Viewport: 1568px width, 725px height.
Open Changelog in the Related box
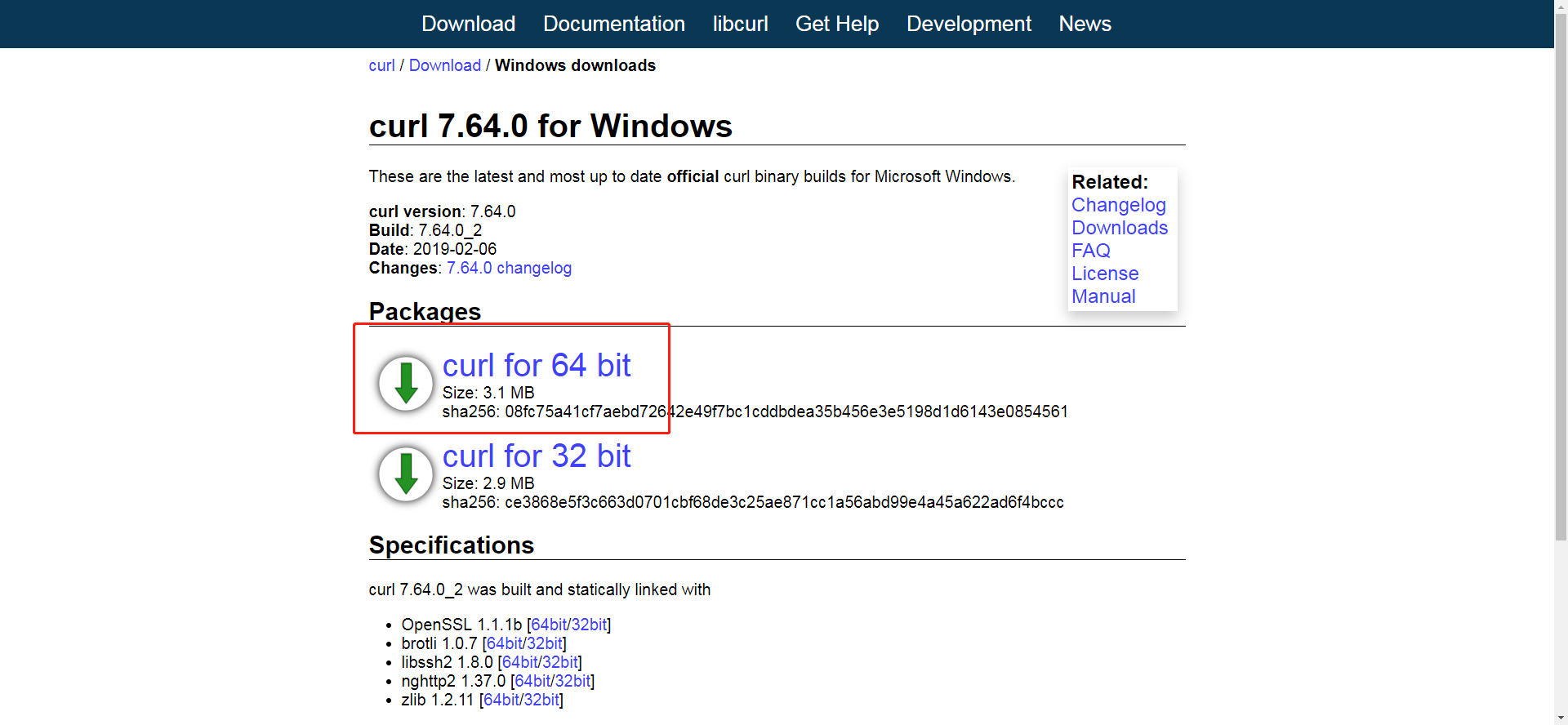coord(1118,205)
